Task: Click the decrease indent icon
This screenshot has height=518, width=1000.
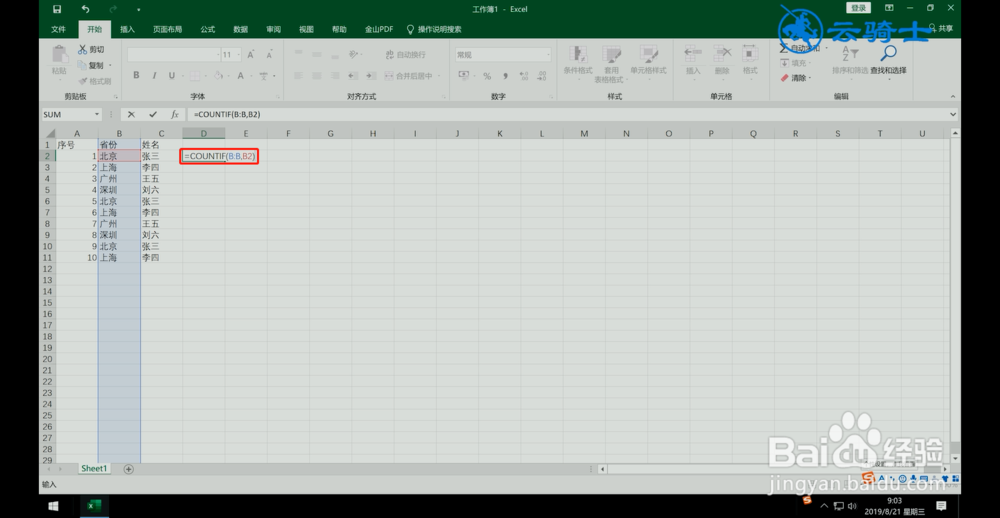Action: coord(353,76)
